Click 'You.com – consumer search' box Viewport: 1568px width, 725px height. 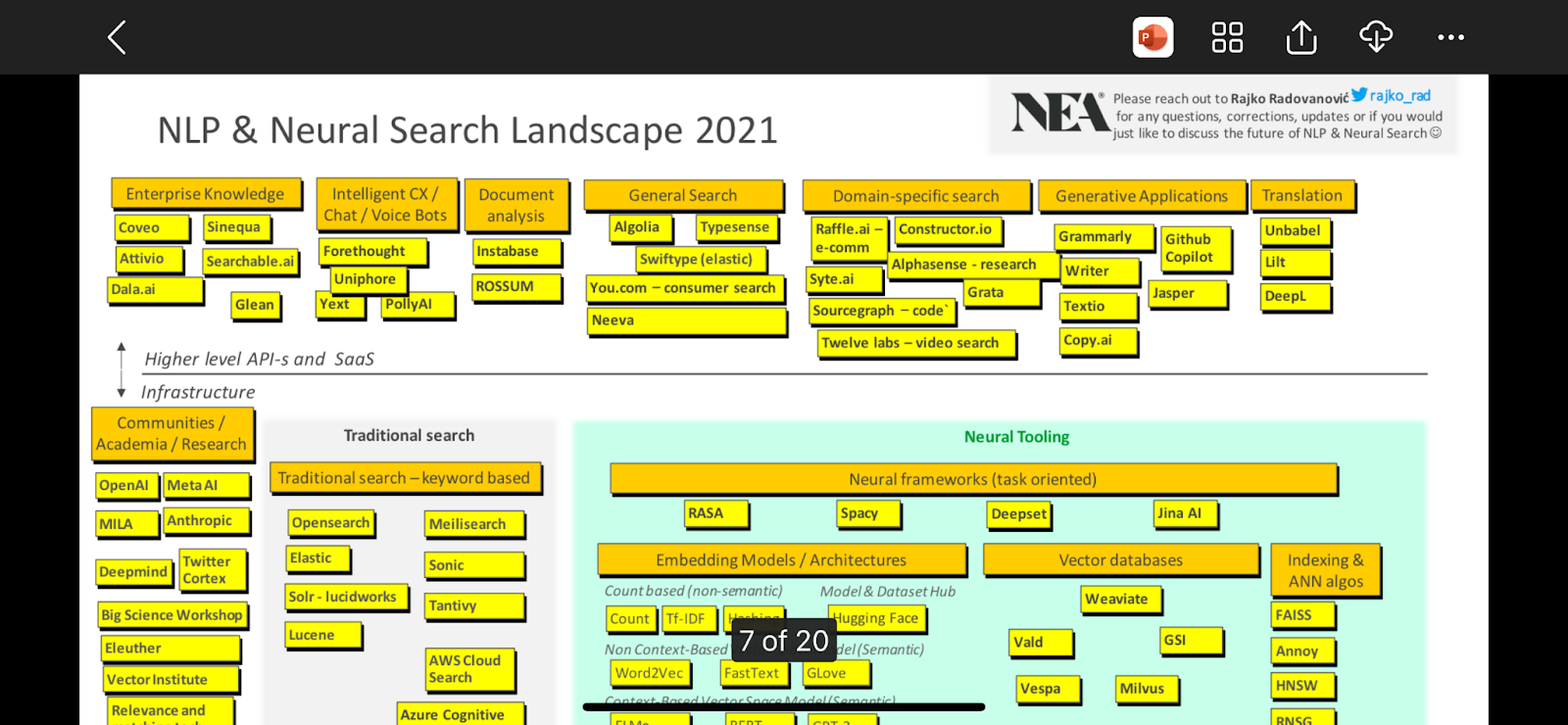685,288
